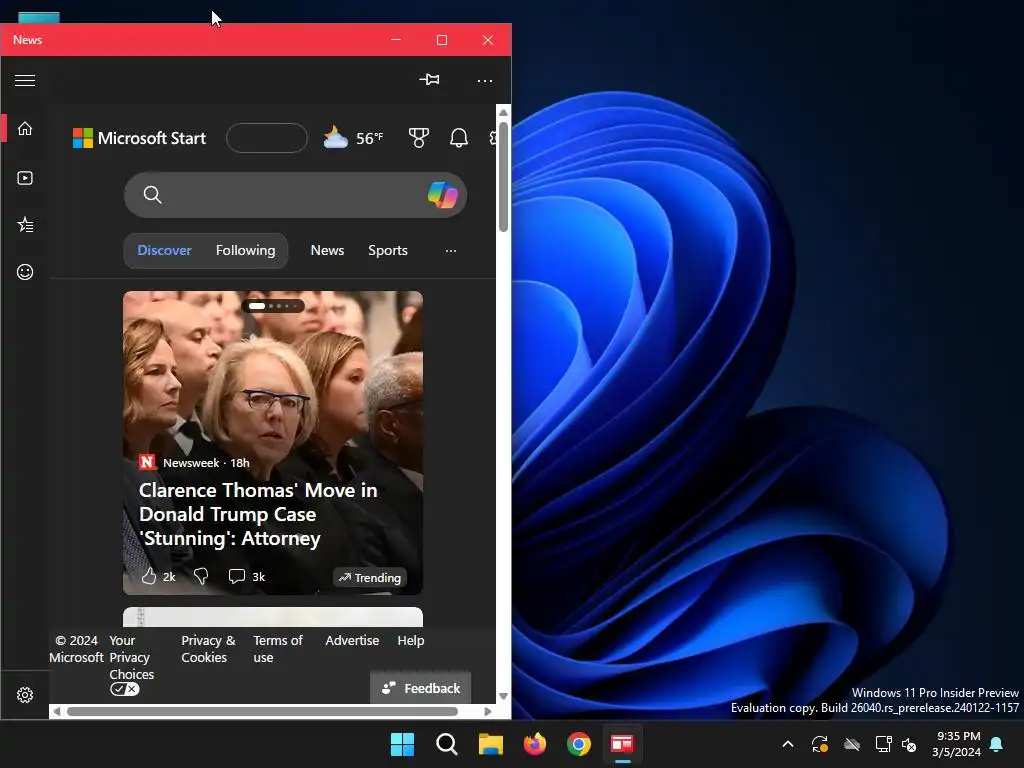The image size is (1024, 768).
Task: Open Terms of use link
Action: tap(278, 648)
